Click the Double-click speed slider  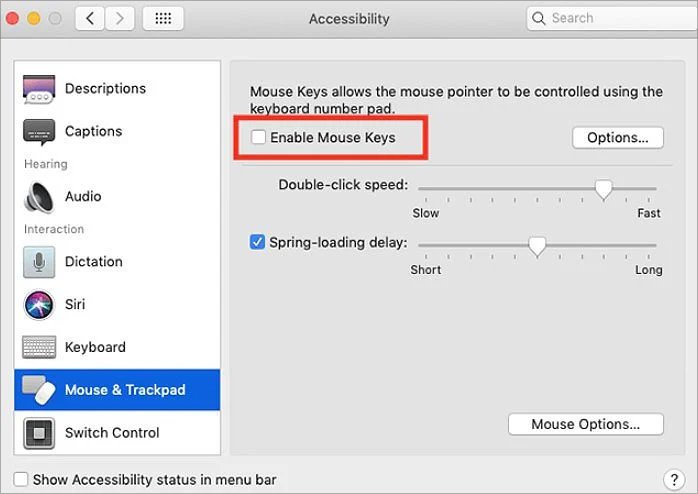tap(603, 188)
